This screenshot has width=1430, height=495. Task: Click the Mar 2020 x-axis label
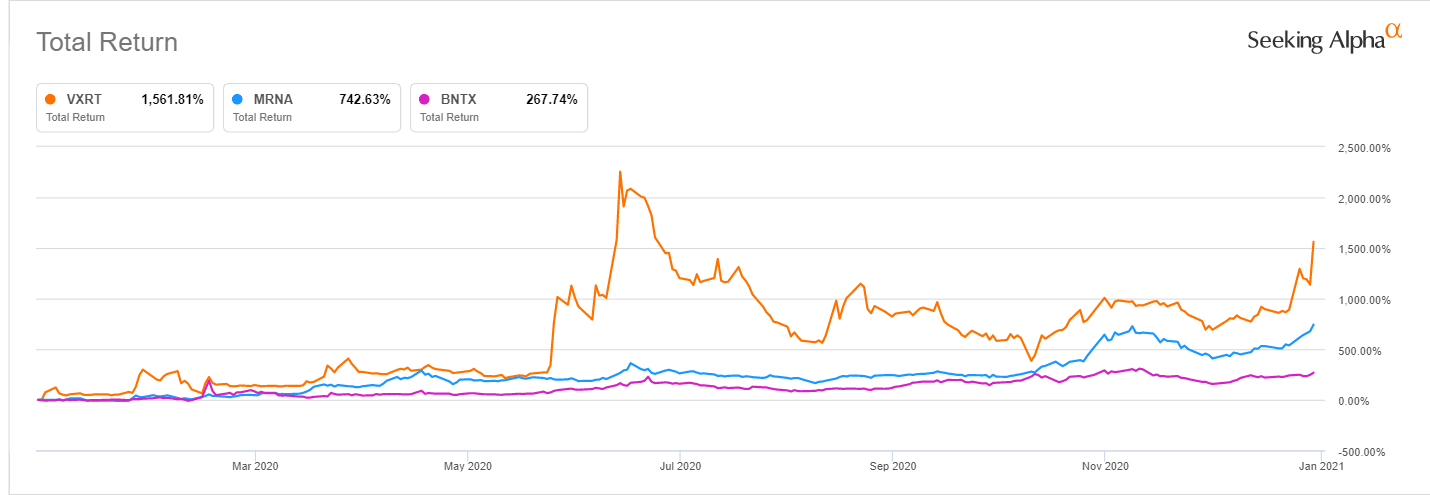coord(255,465)
